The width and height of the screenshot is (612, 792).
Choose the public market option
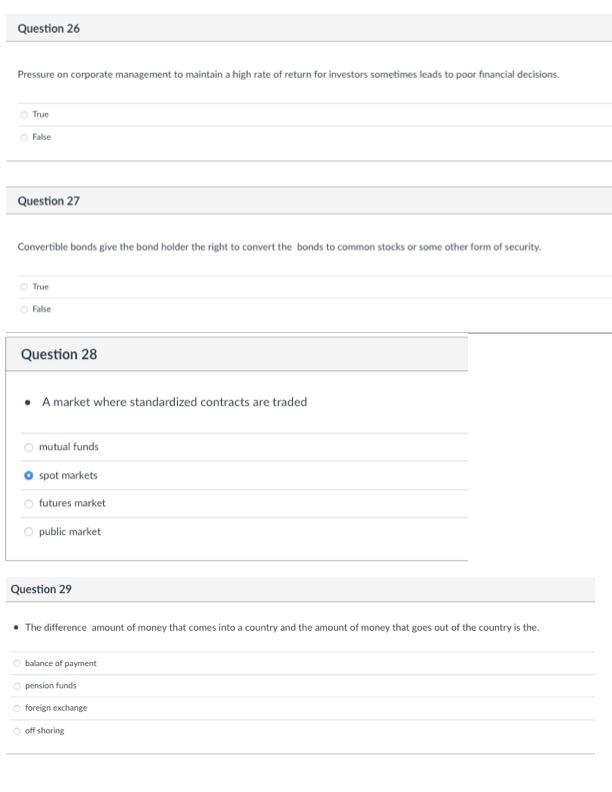point(28,532)
